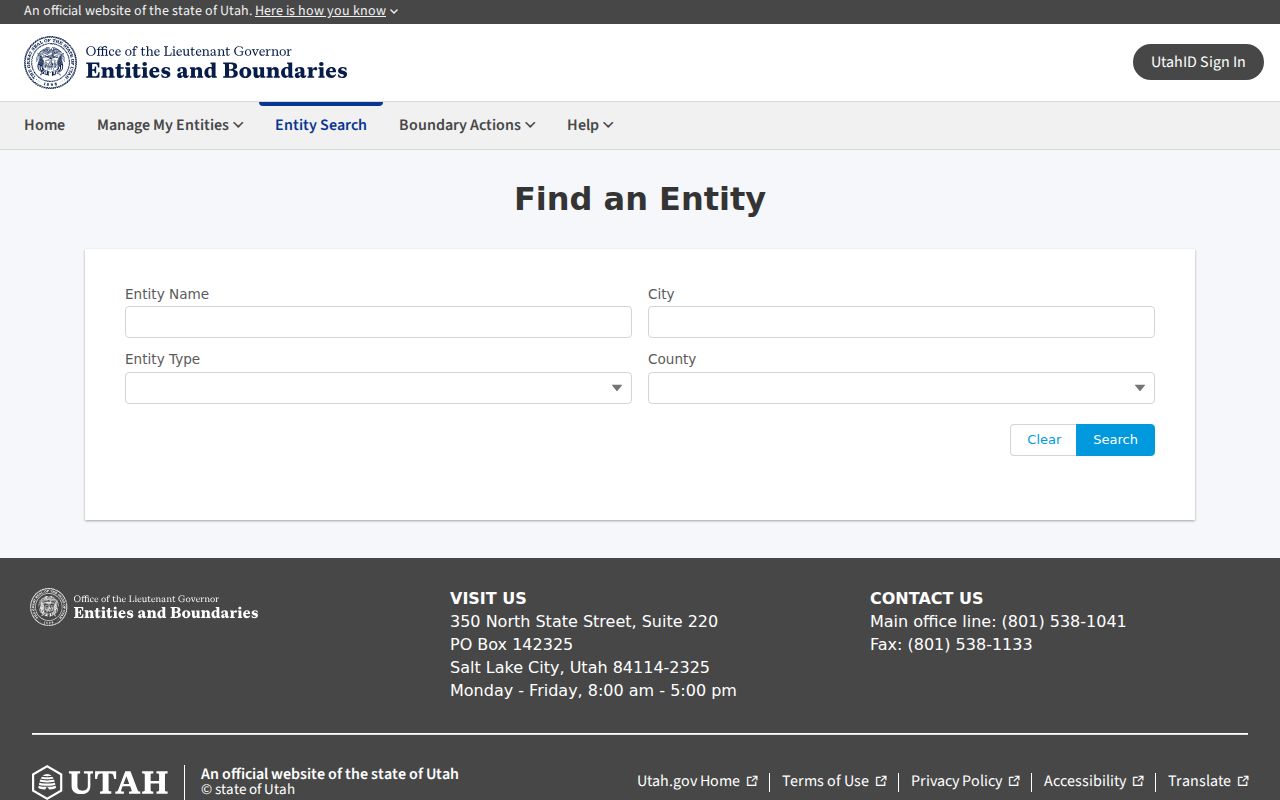1280x800 pixels.
Task: Click the 'Find an Entity' heading
Action: pyautogui.click(x=640, y=199)
